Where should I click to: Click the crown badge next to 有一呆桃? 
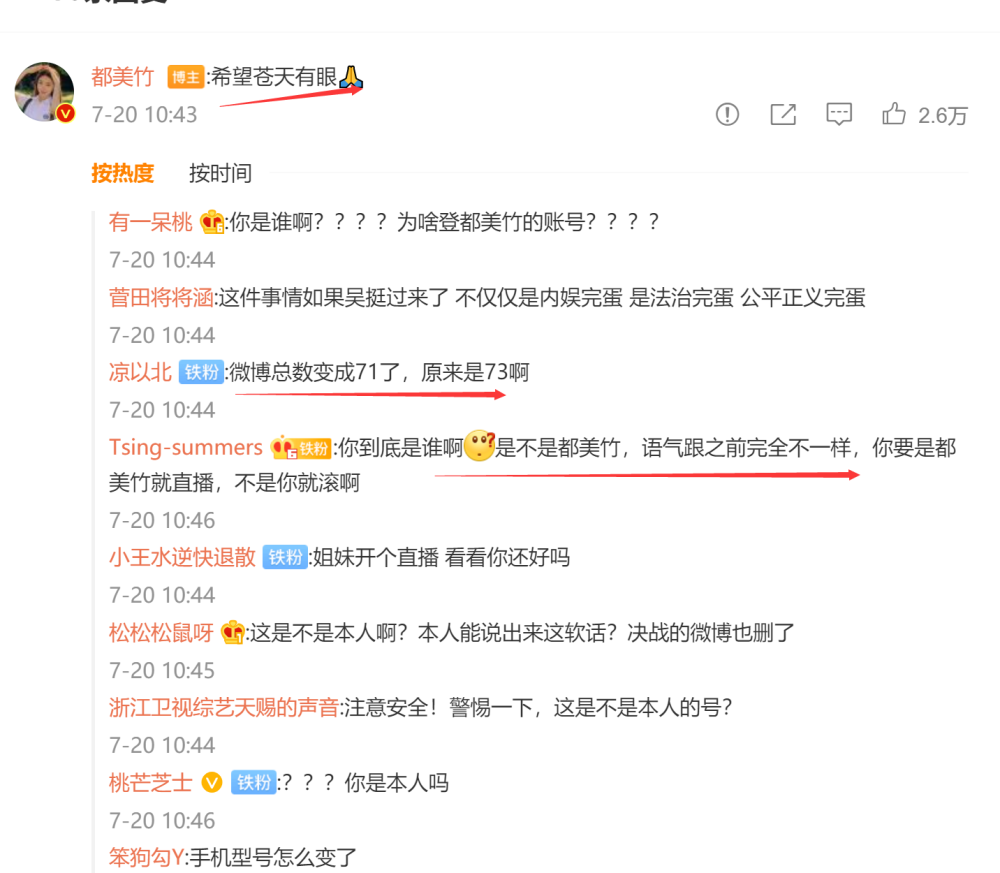[211, 222]
